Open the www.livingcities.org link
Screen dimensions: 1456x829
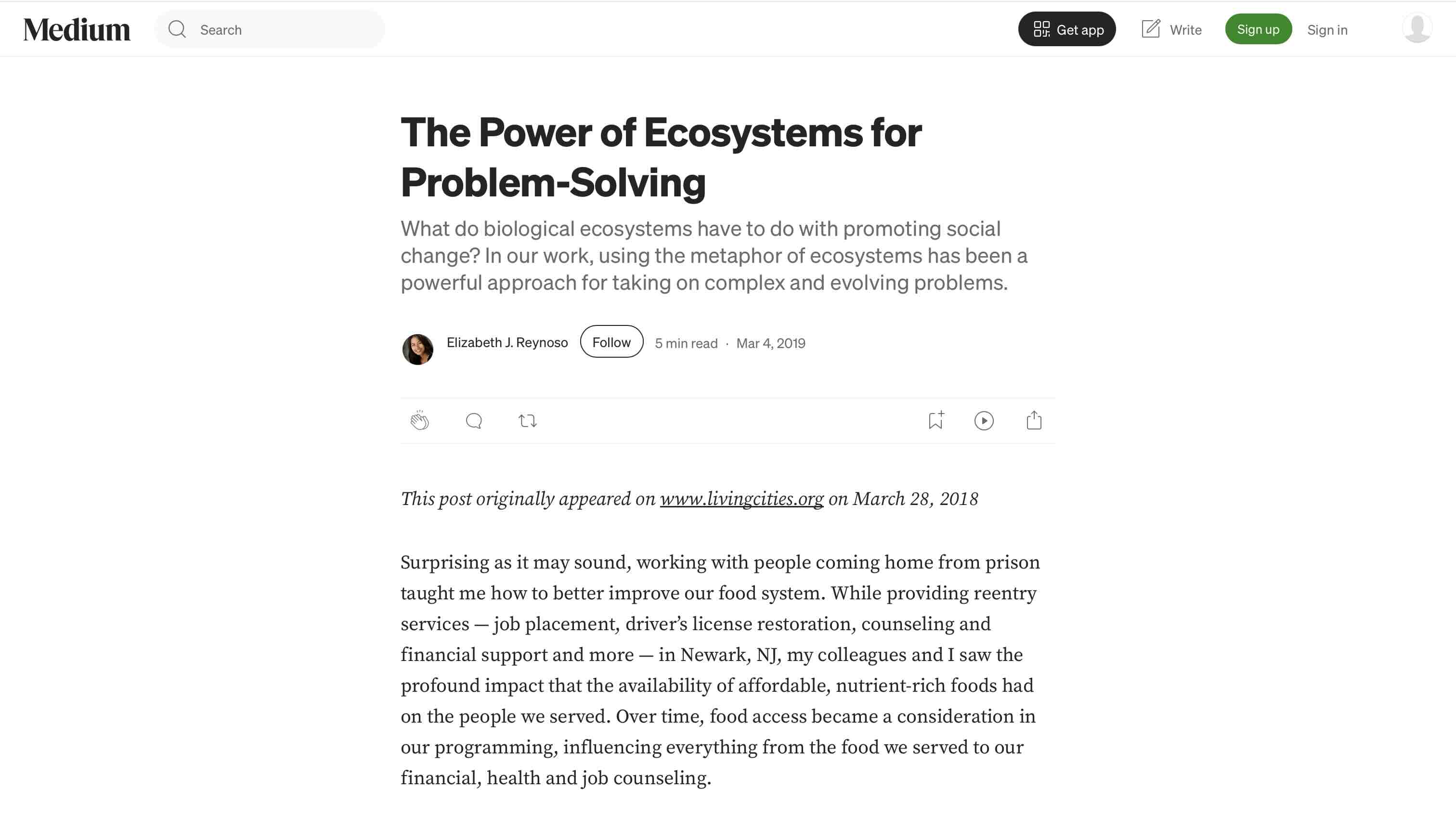tap(741, 499)
